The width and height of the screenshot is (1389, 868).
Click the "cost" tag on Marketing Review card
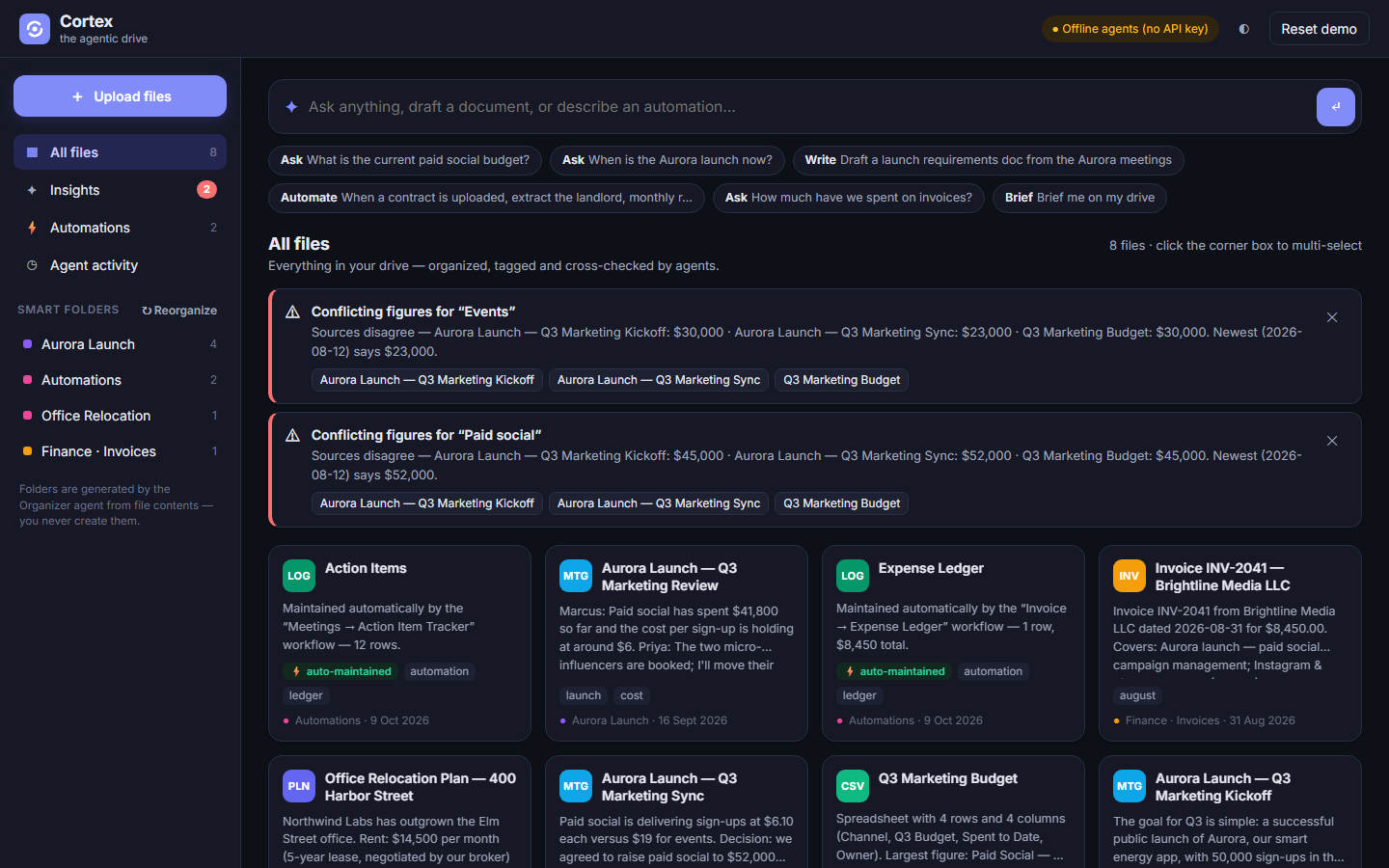[x=632, y=695]
